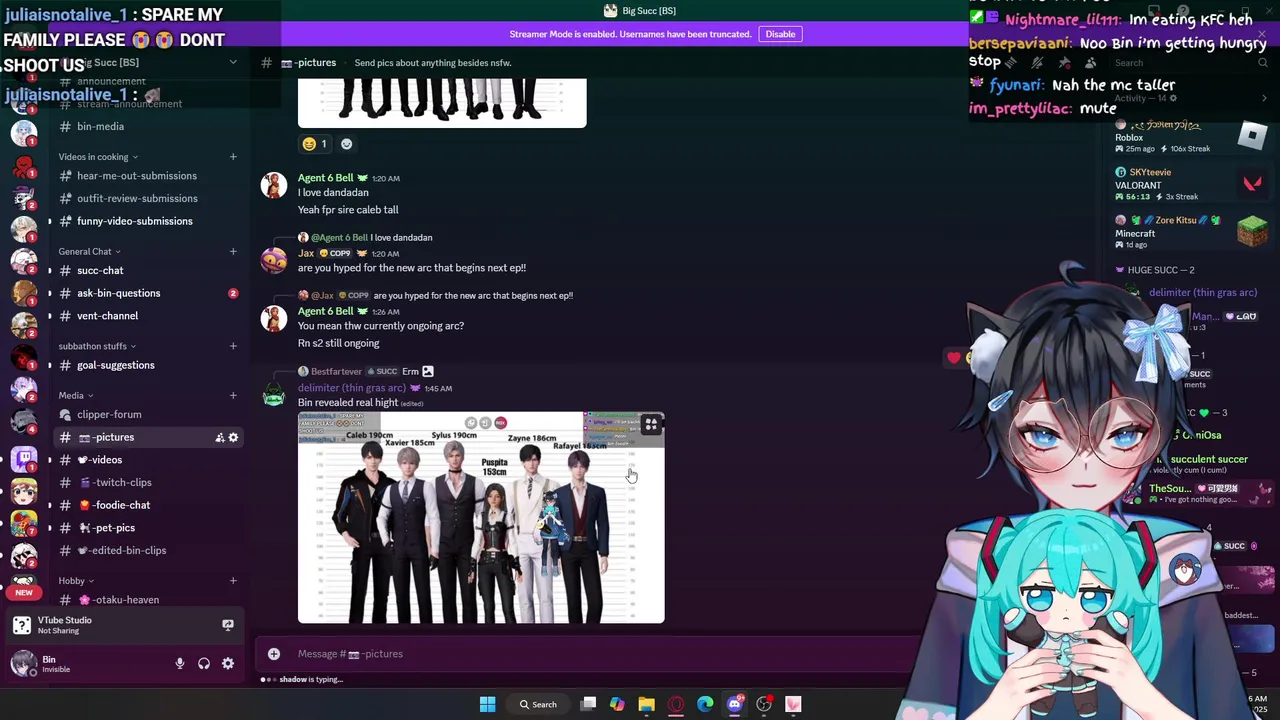Image resolution: width=1280 pixels, height=720 pixels.
Task: Click the Jax username in the chat
Action: click(306, 253)
